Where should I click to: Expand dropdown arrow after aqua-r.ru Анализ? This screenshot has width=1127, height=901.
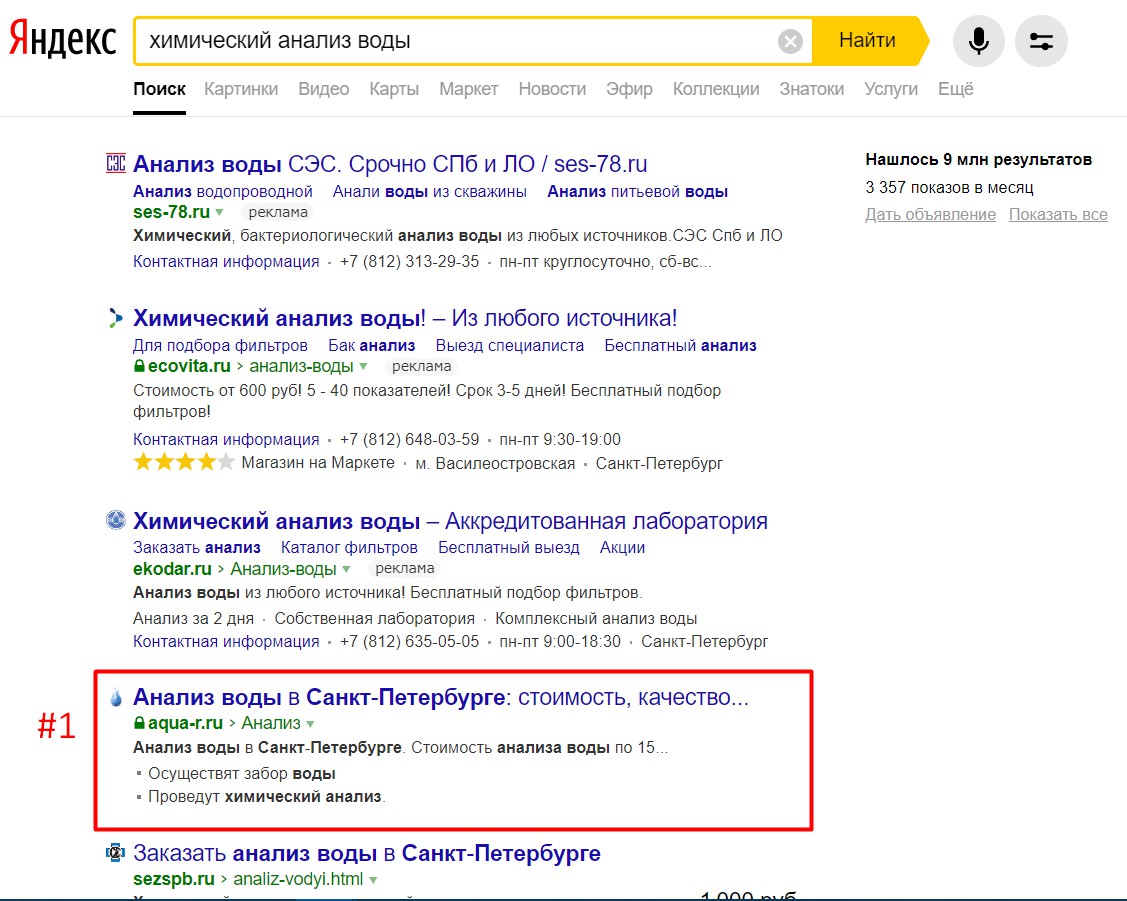[310, 724]
